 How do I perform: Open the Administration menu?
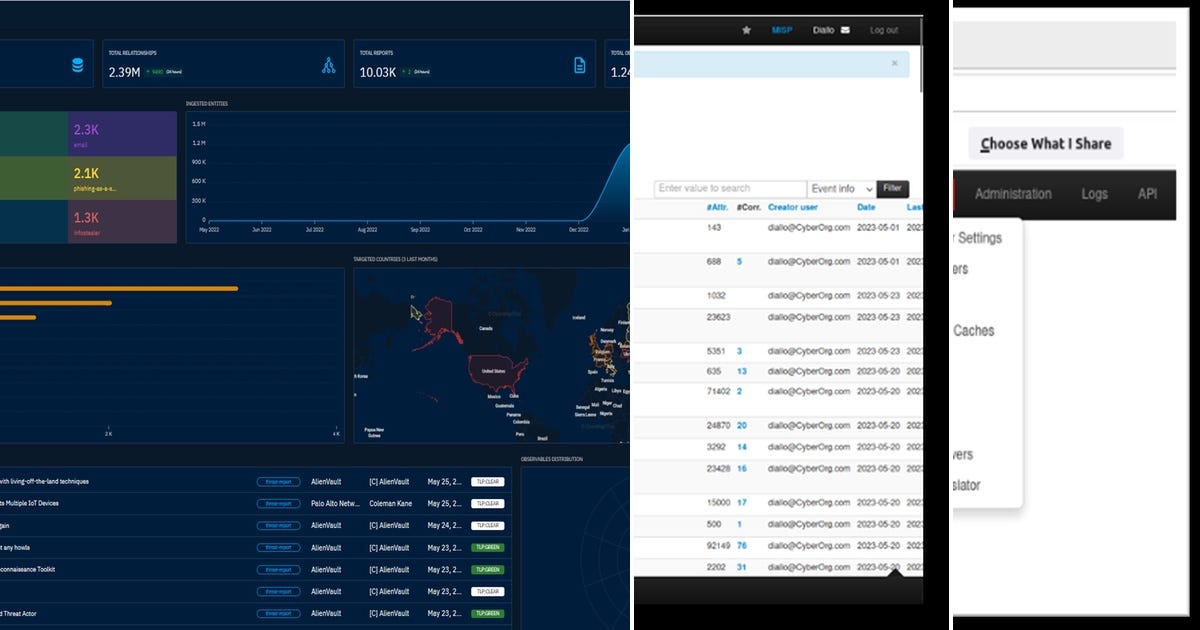1013,194
